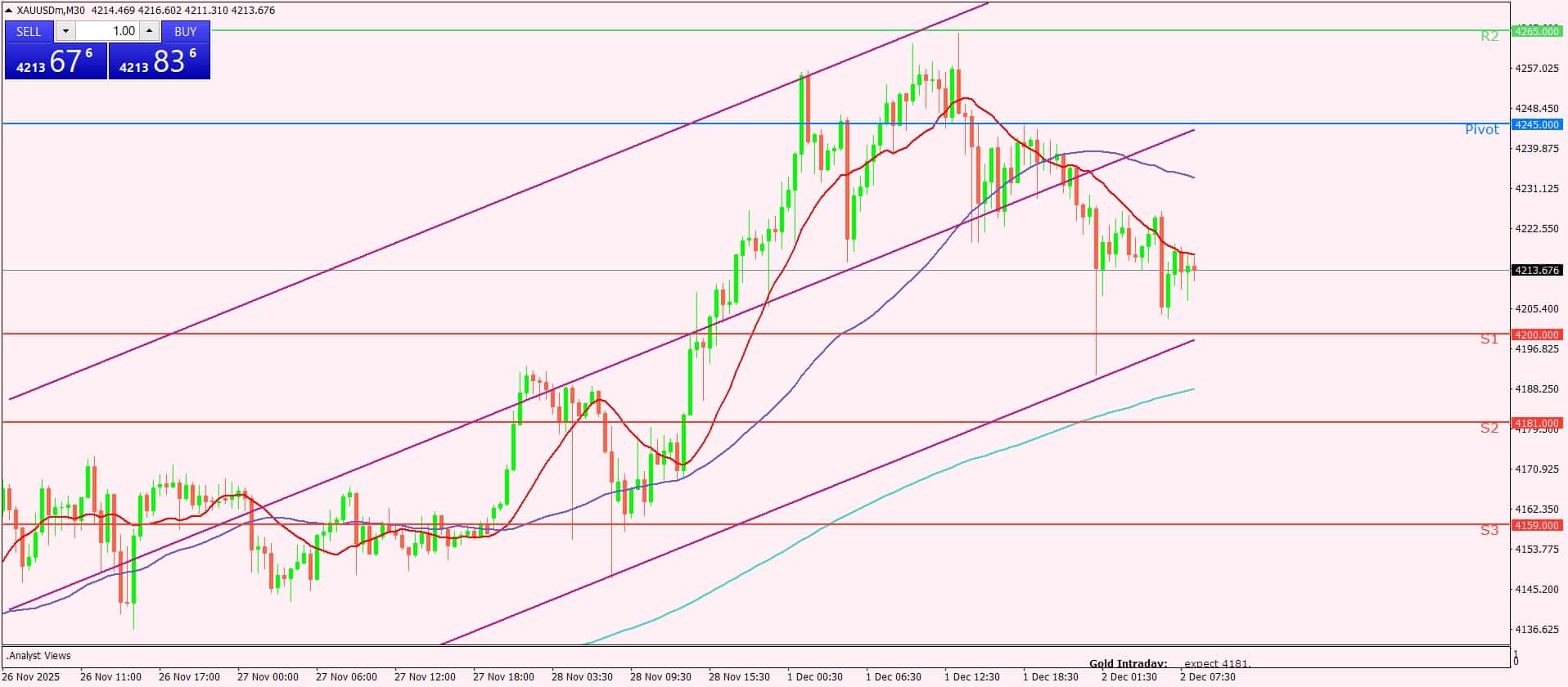Click the 4159.000 red price tag
The image size is (1568, 687).
coord(1537,525)
